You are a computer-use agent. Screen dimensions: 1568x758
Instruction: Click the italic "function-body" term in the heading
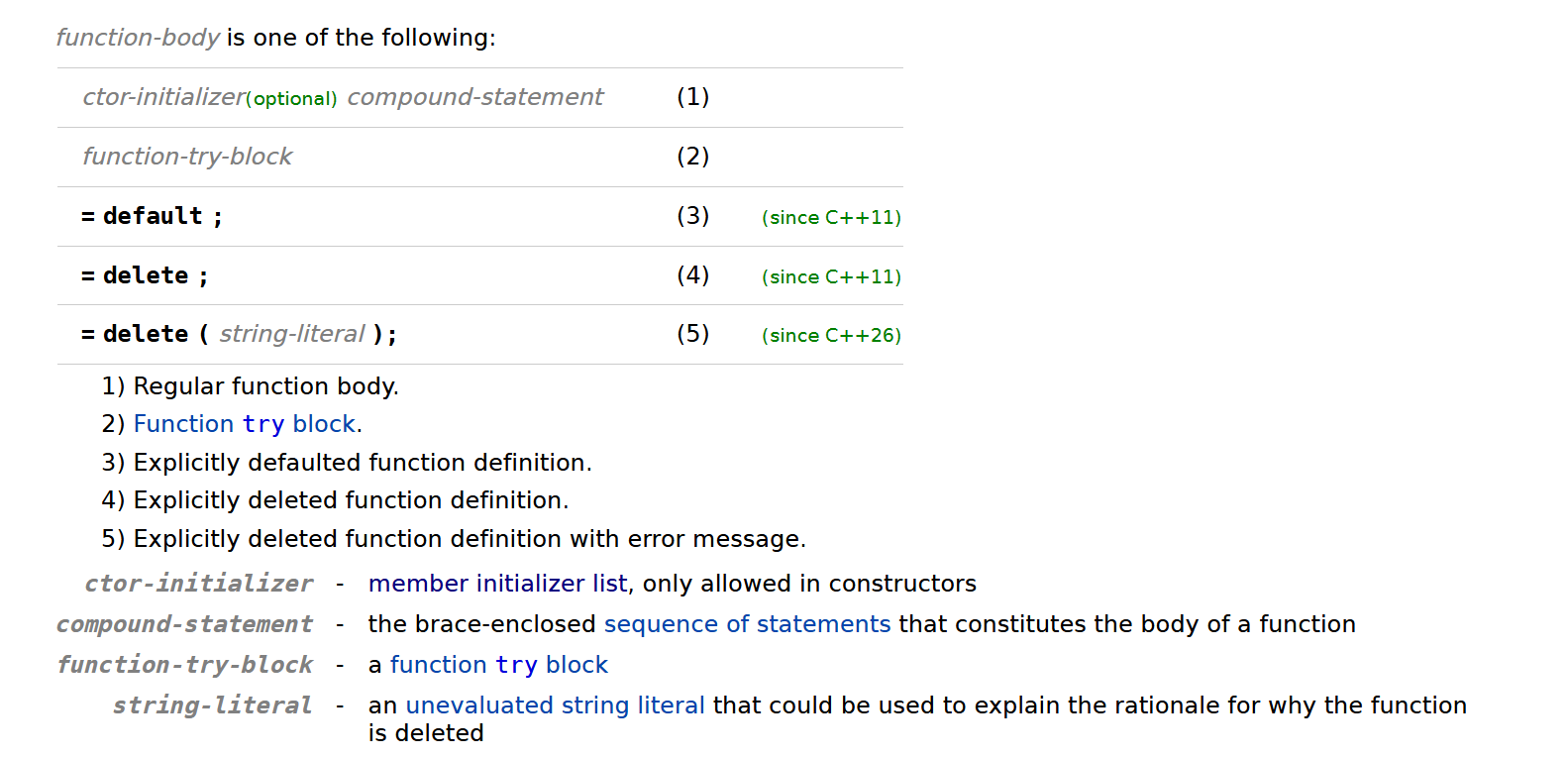(x=138, y=38)
